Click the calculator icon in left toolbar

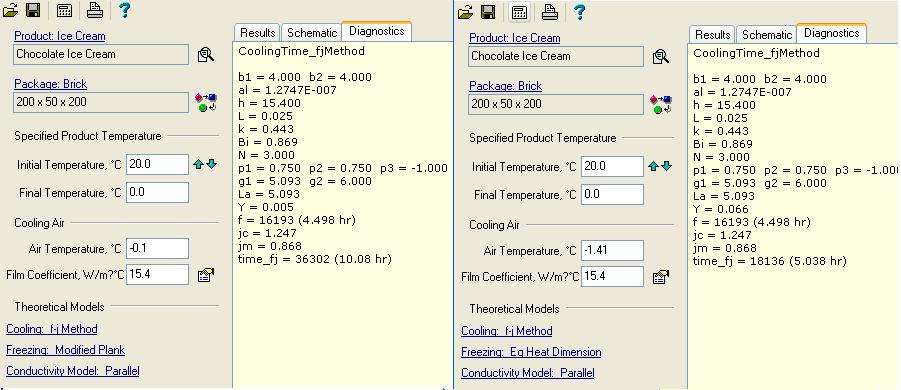(64, 10)
